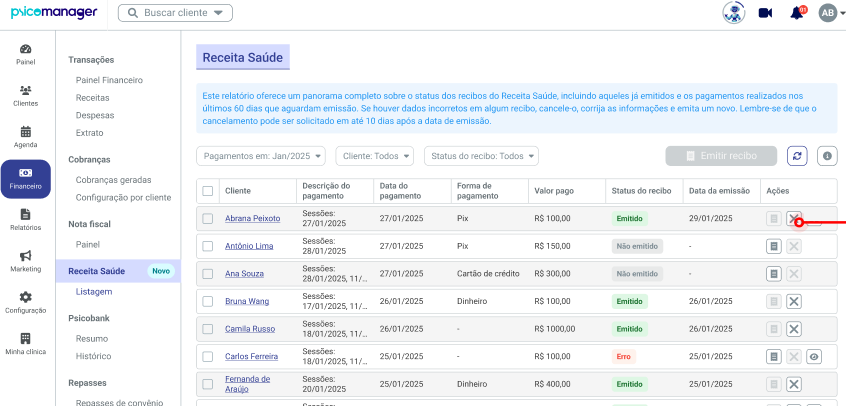The image size is (846, 406).
Task: Click the R$ 1000,00 value cell
Action: [x=555, y=329]
